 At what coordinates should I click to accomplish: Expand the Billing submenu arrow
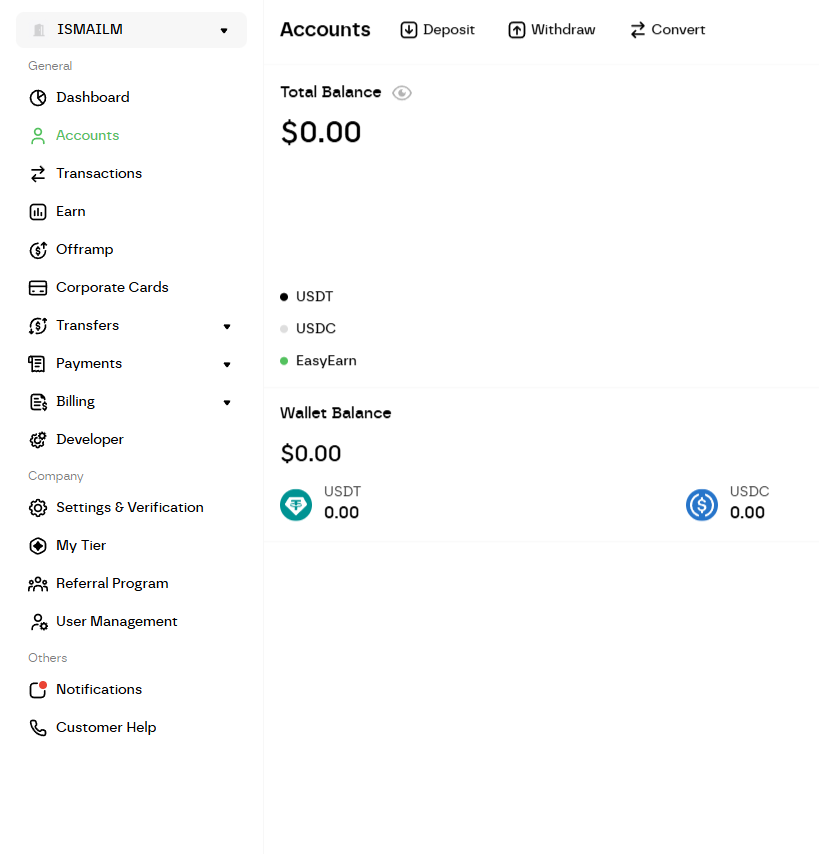click(227, 402)
